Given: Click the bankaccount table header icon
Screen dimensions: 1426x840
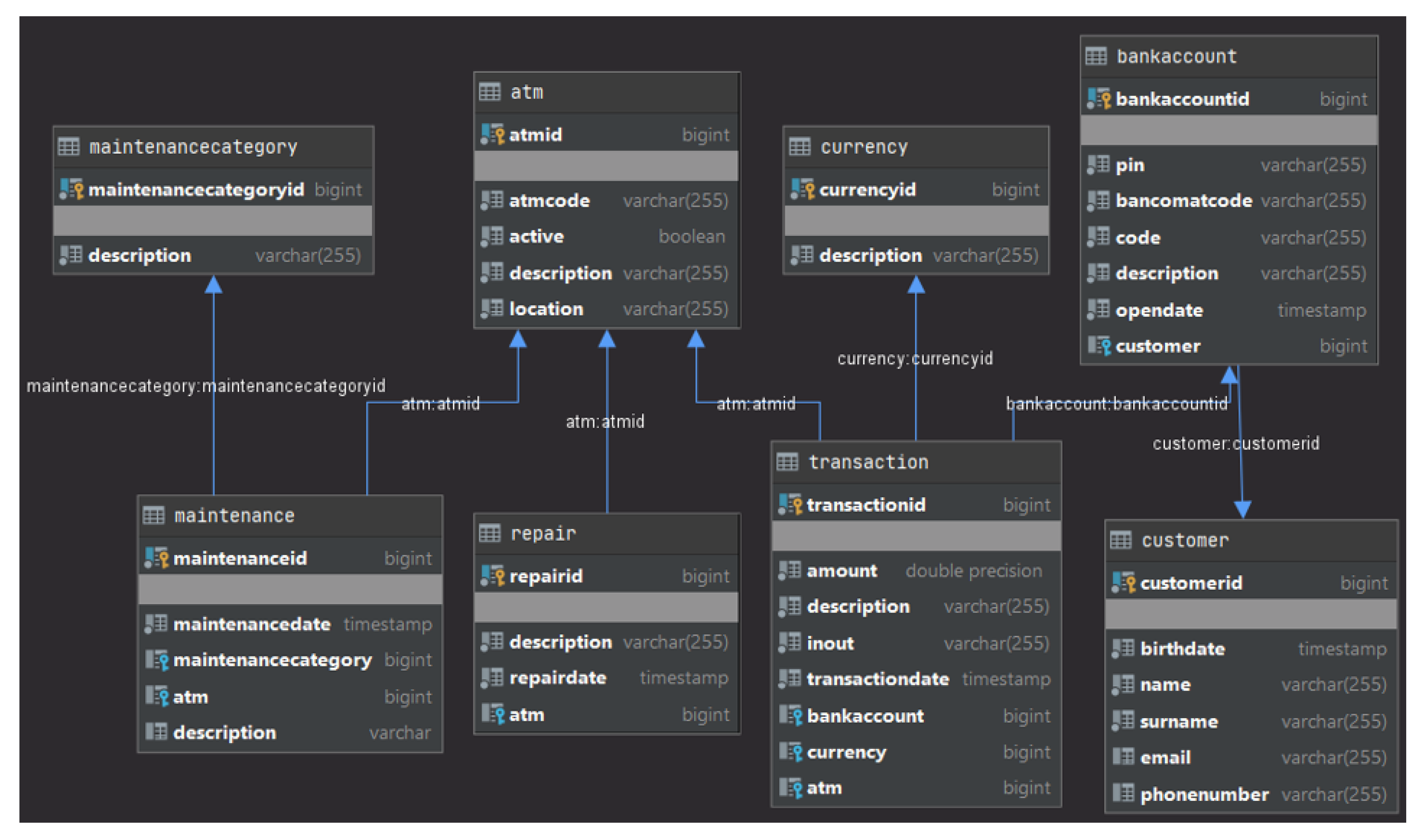Looking at the screenshot, I should [1096, 56].
